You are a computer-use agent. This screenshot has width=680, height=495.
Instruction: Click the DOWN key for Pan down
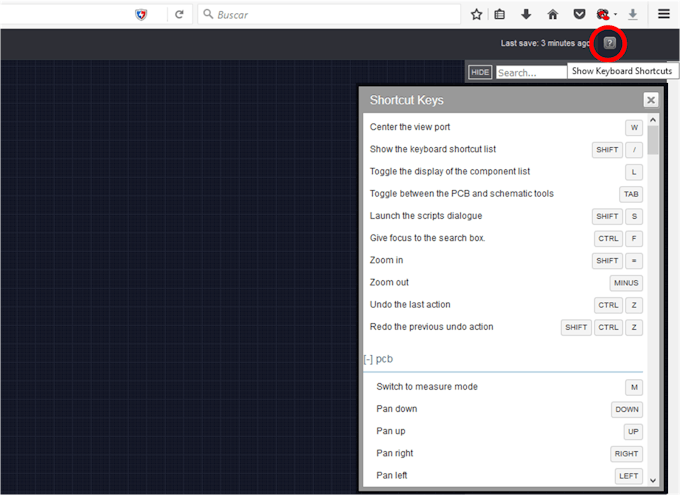627,410
